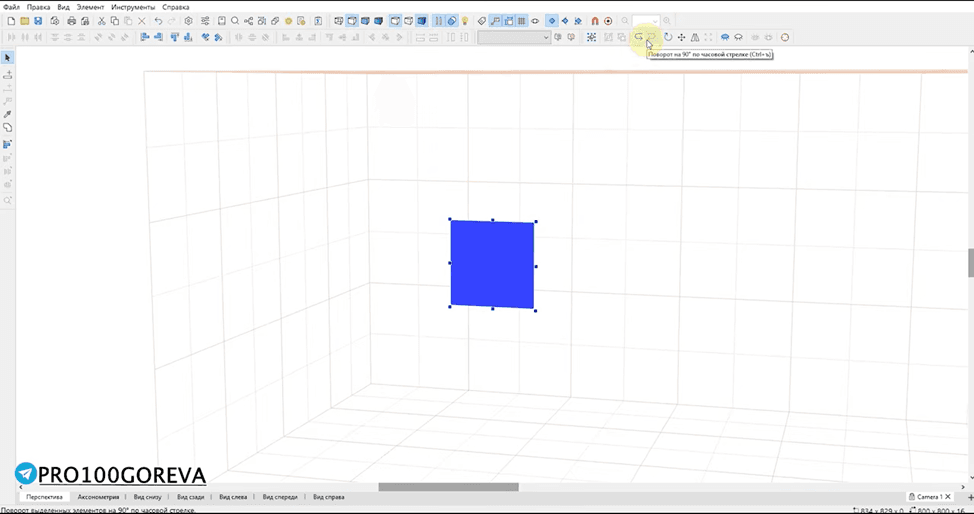974x514 pixels.
Task: Click the Cut scissors icon
Action: tap(101, 21)
